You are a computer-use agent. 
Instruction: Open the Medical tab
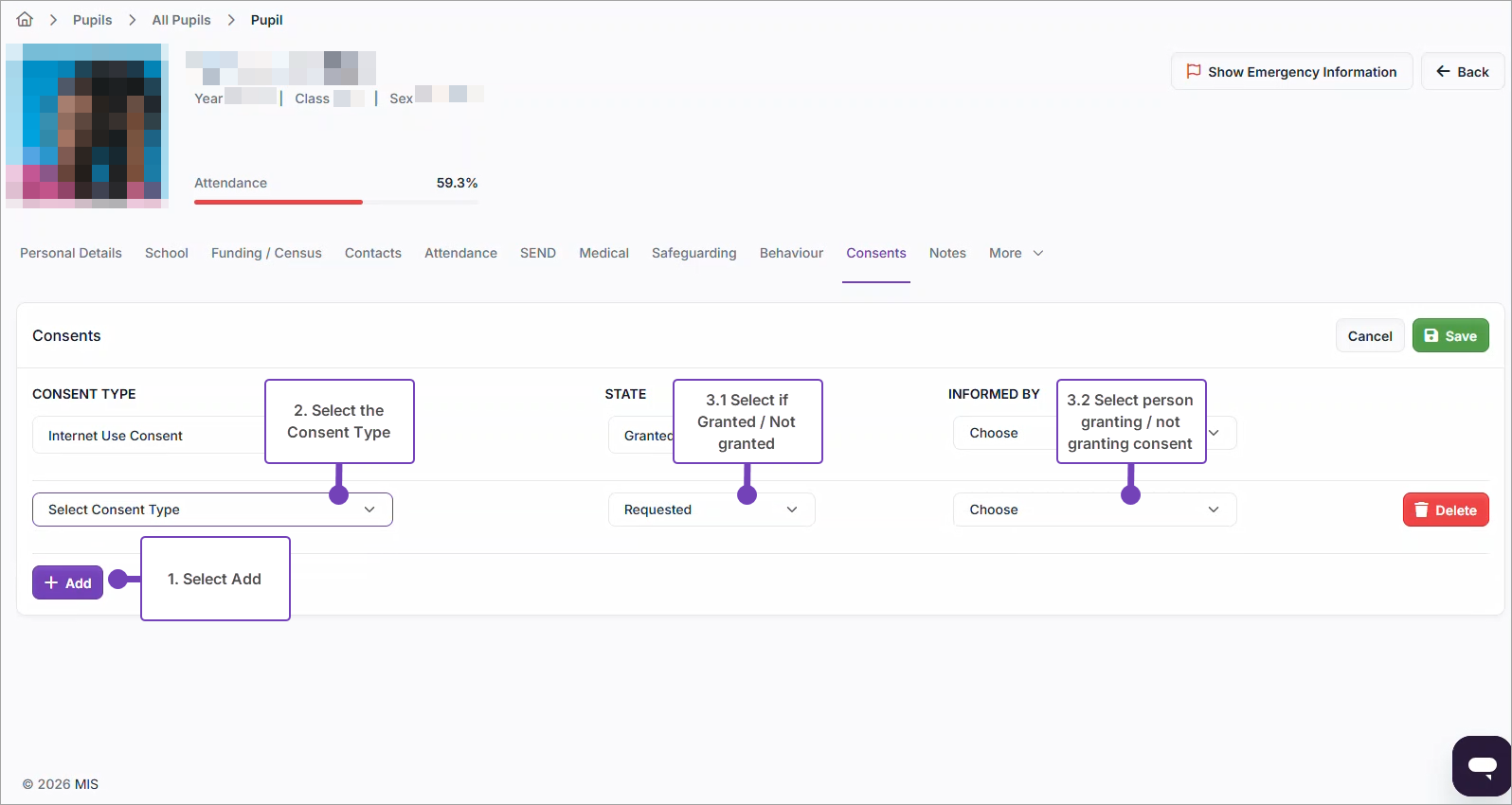[x=603, y=253]
